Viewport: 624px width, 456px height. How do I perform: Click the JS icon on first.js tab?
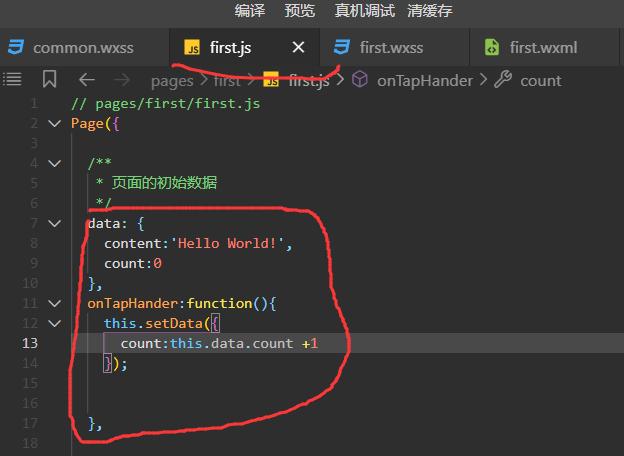[192, 47]
